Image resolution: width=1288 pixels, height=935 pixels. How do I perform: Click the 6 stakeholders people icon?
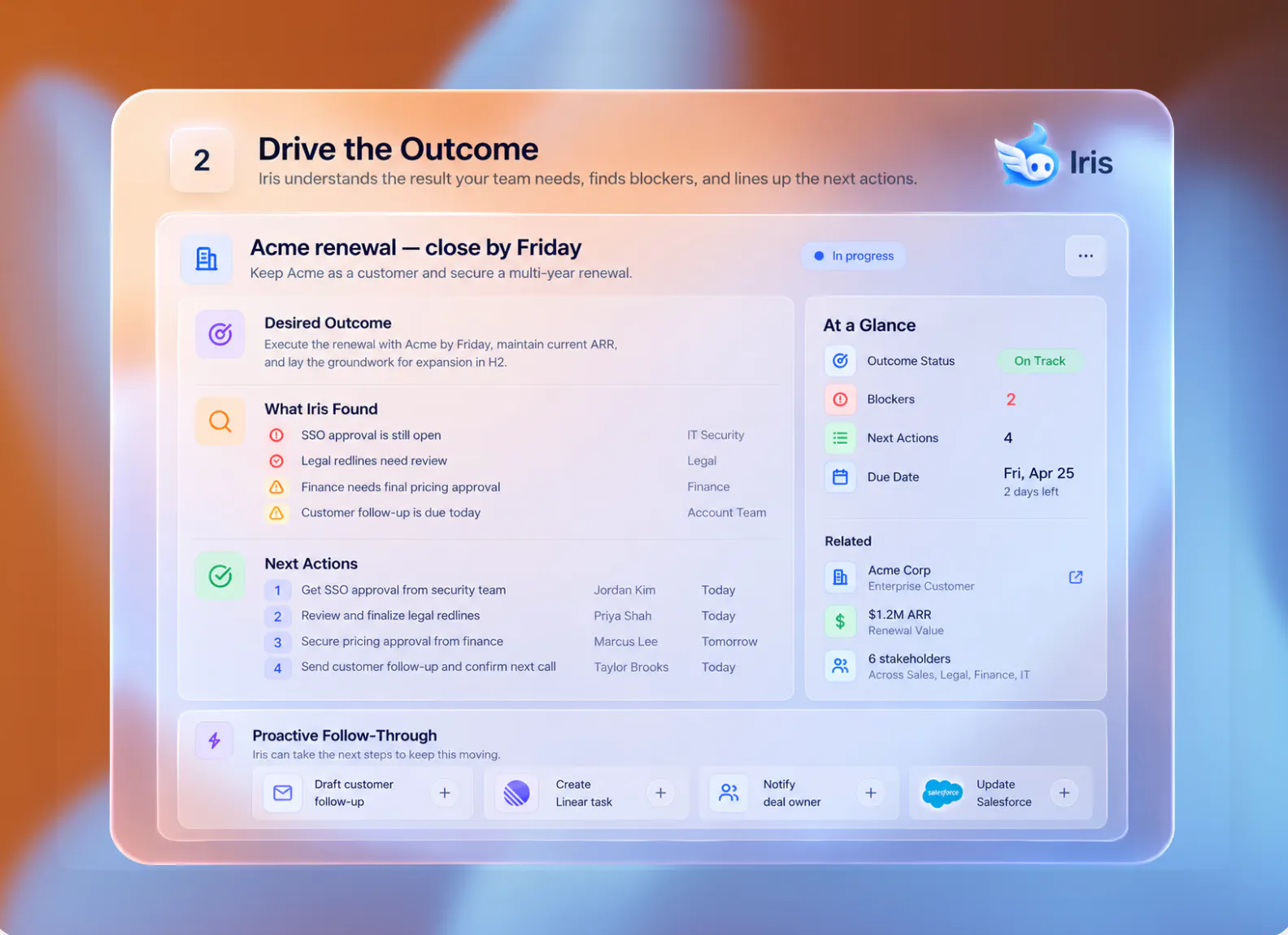840,666
